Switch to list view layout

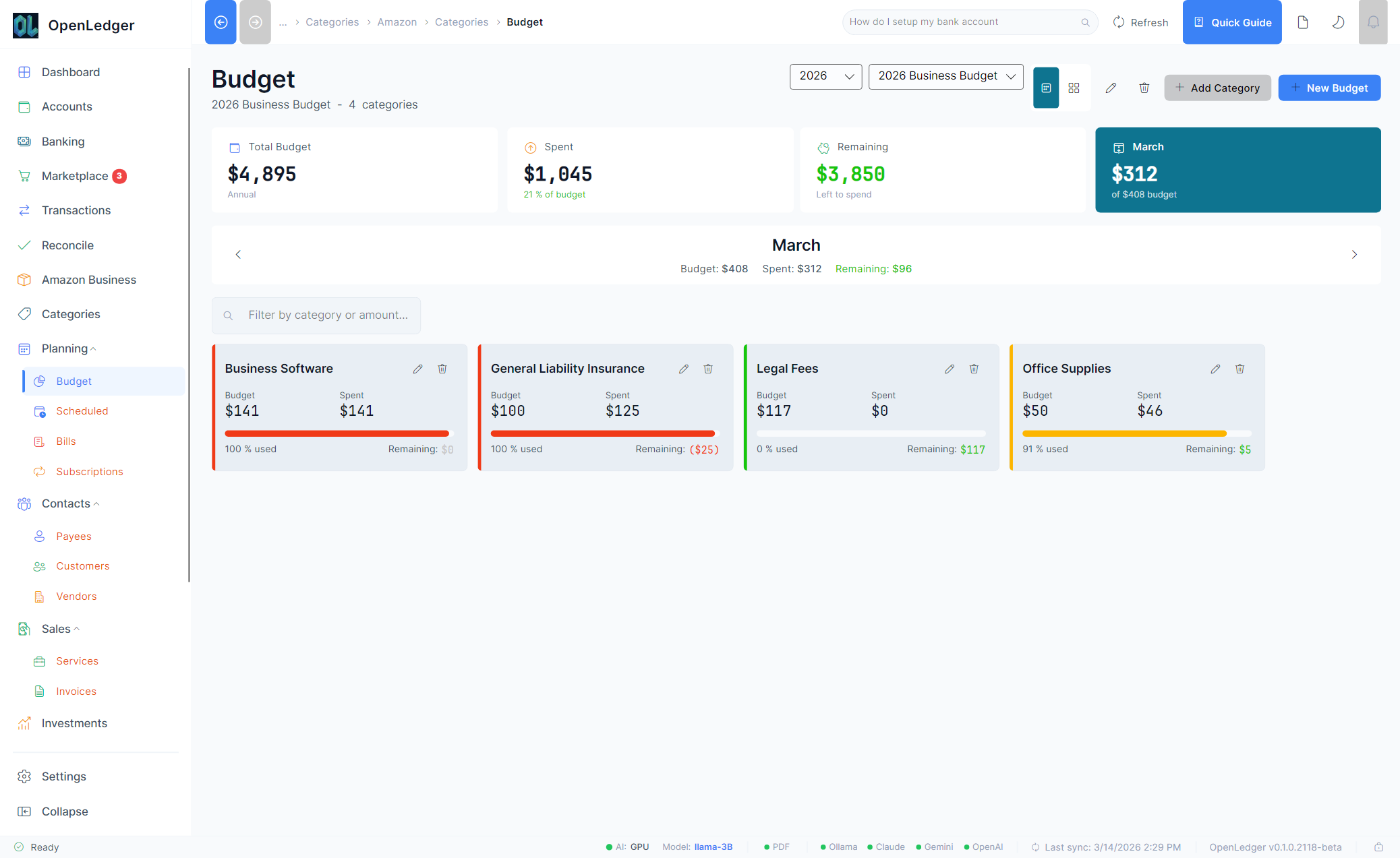(x=1046, y=88)
